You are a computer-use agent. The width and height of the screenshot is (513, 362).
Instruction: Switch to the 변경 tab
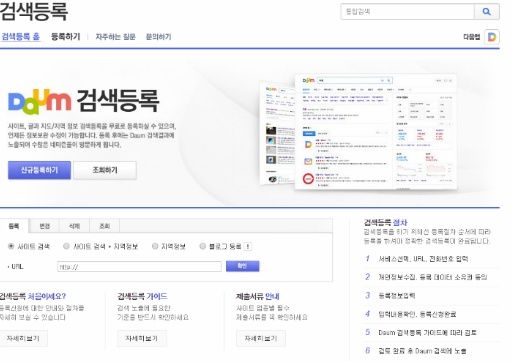(45, 226)
